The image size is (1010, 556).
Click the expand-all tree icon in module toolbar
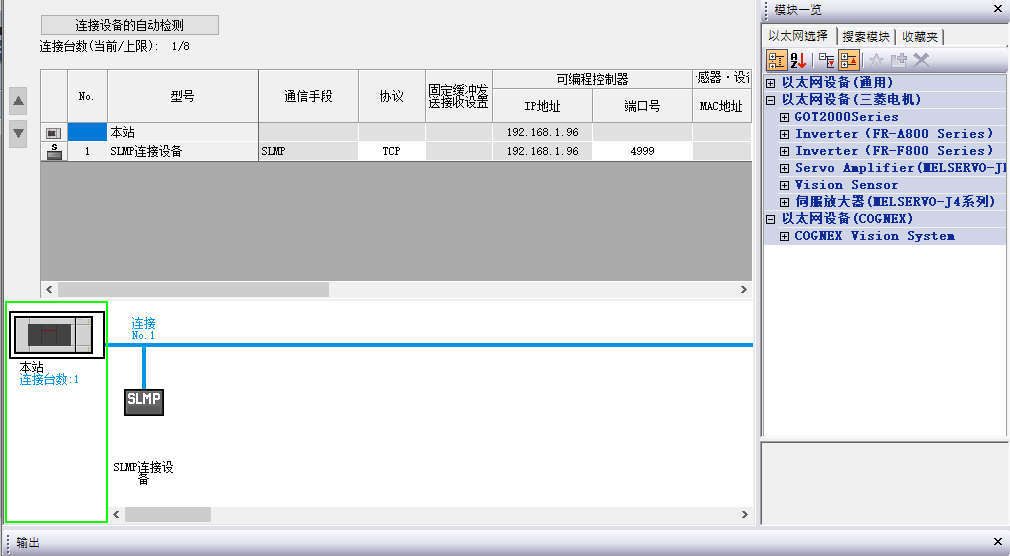pos(826,60)
